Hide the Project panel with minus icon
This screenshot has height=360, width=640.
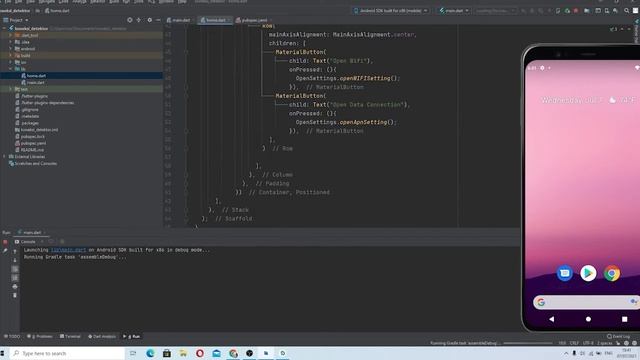coord(158,20)
